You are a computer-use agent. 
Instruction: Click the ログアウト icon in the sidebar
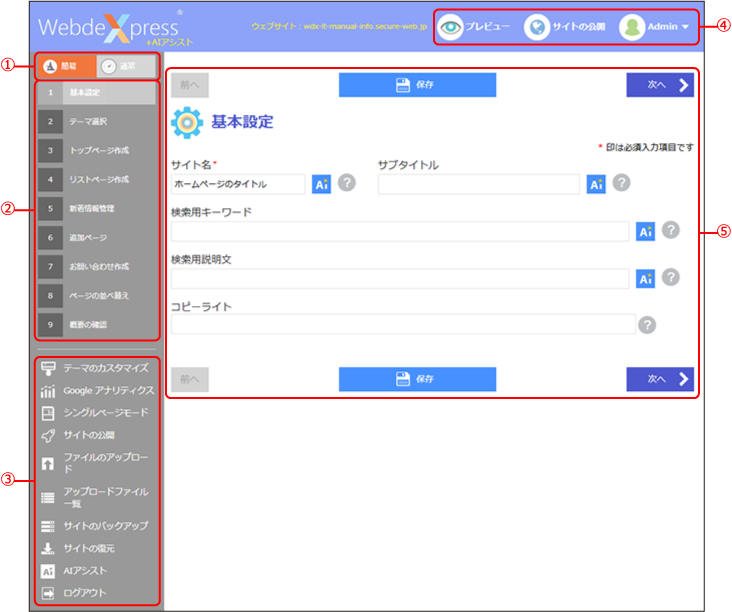(x=47, y=593)
